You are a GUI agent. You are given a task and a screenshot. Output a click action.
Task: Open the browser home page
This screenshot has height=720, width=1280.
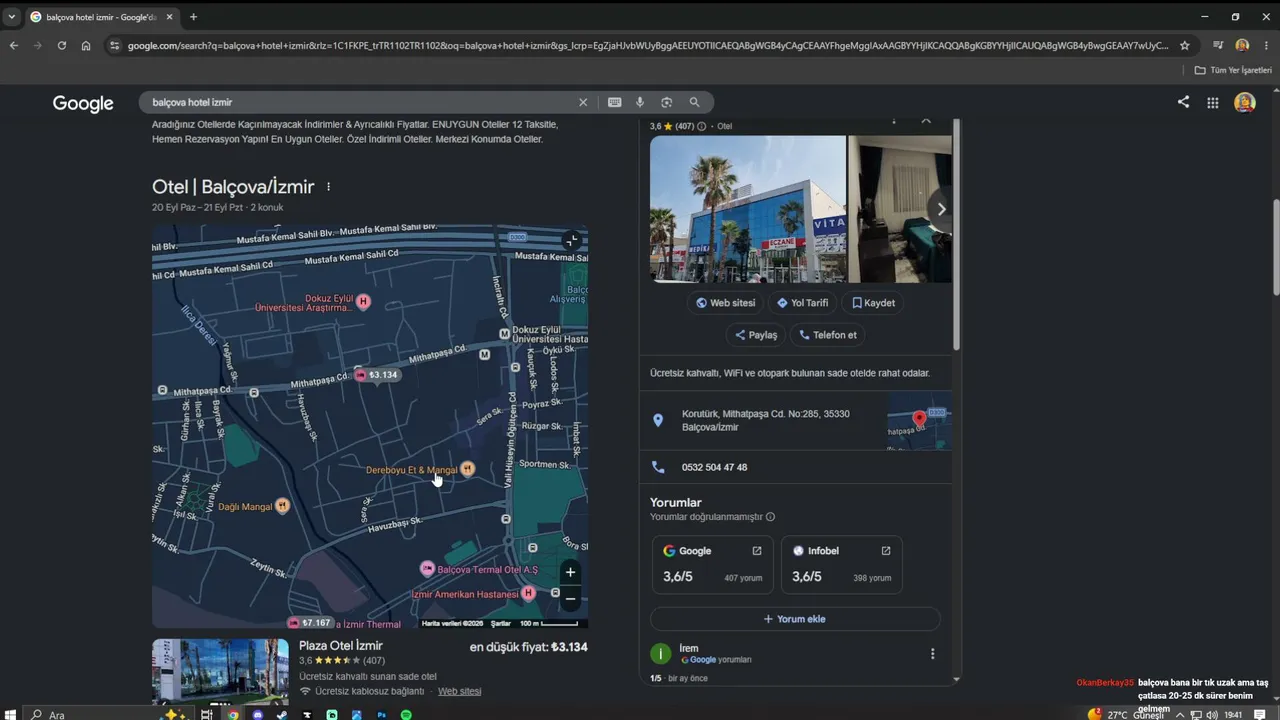tap(86, 45)
